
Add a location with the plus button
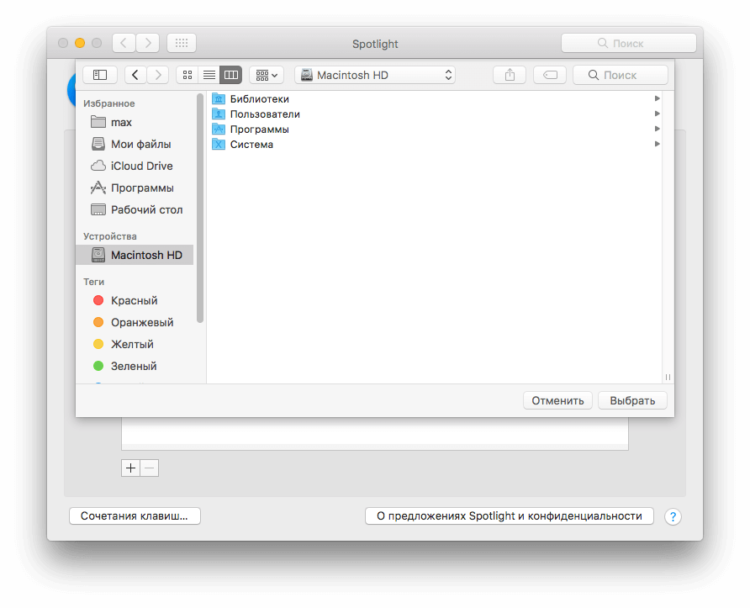(131, 468)
